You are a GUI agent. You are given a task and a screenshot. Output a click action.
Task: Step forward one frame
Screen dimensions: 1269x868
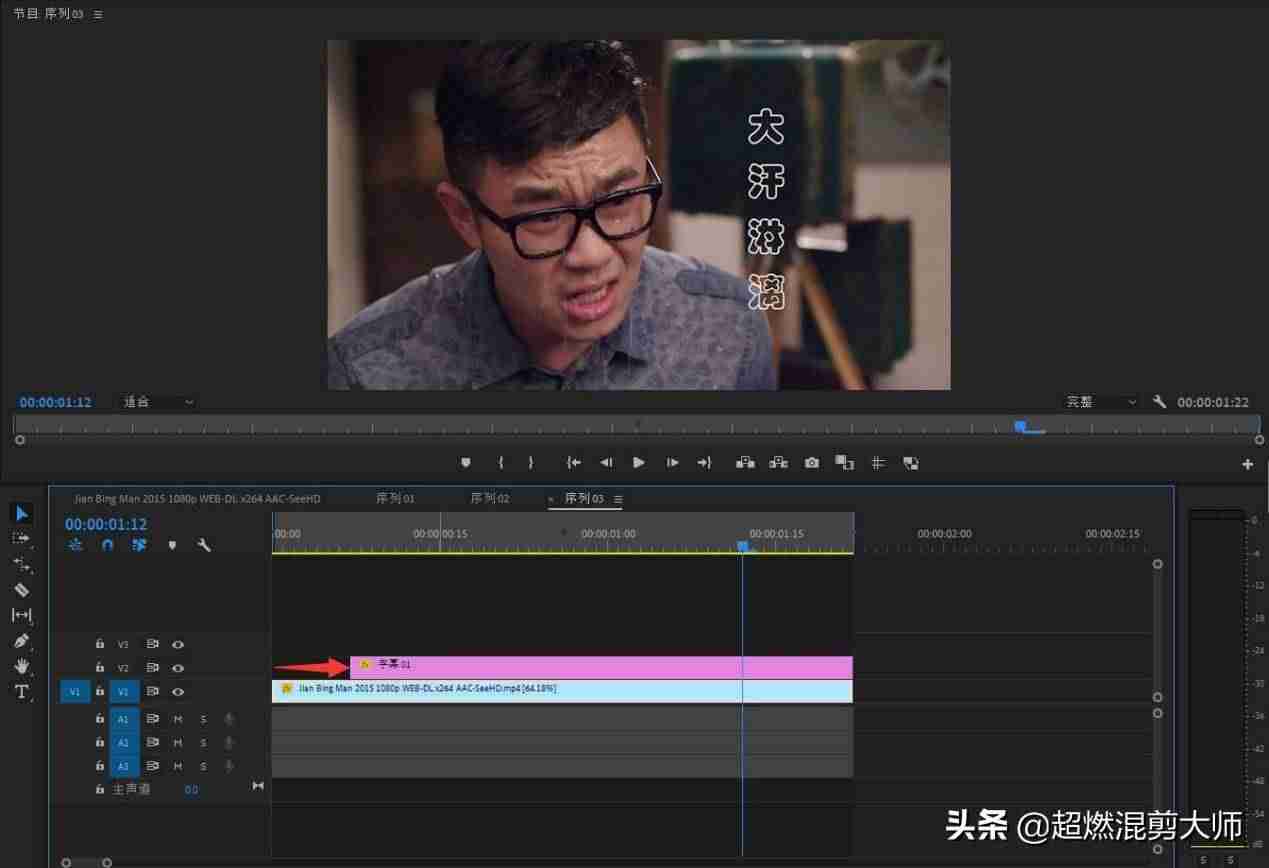(673, 463)
